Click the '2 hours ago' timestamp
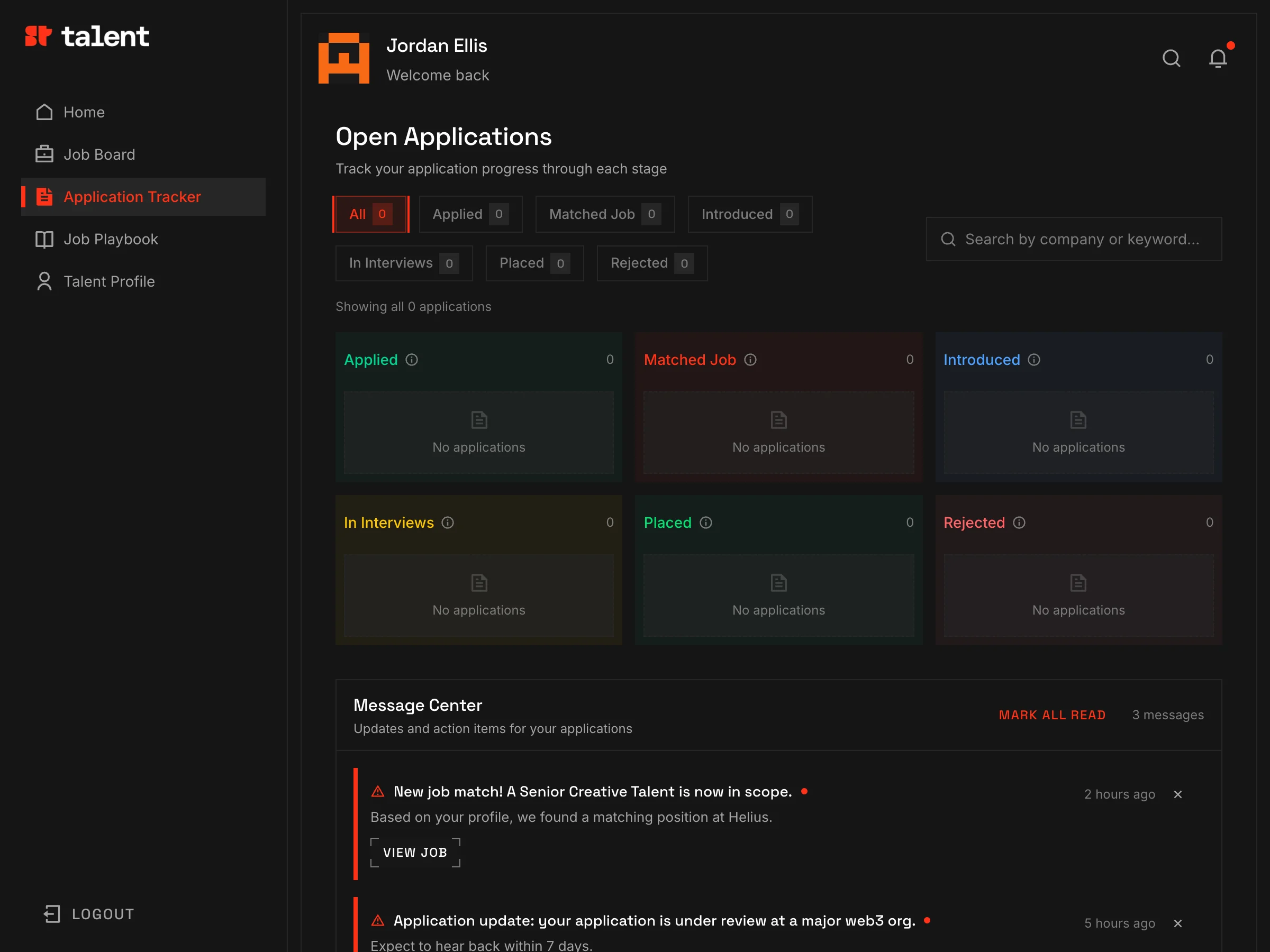1270x952 pixels. click(x=1119, y=794)
